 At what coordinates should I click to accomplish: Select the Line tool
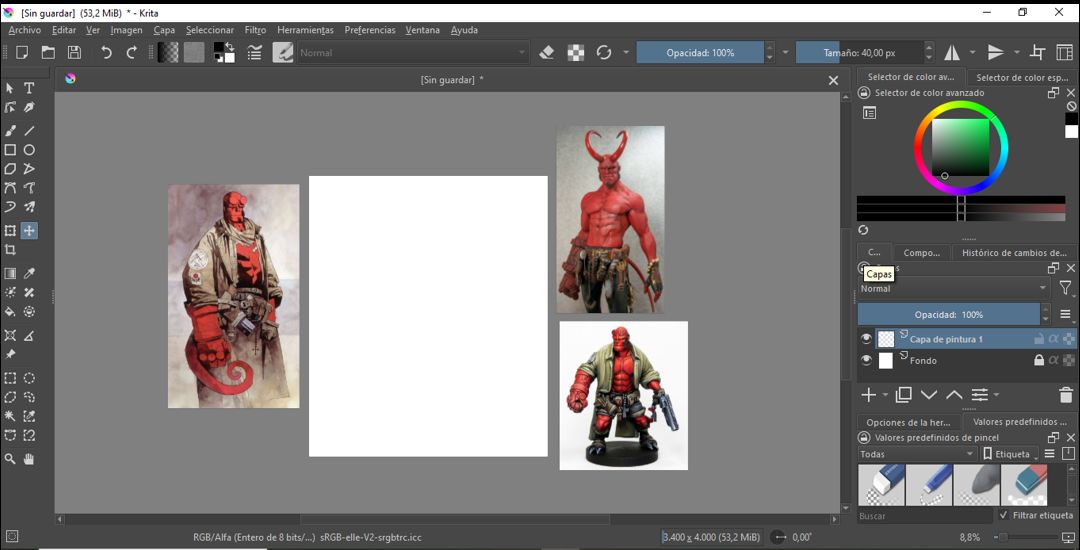coord(30,131)
